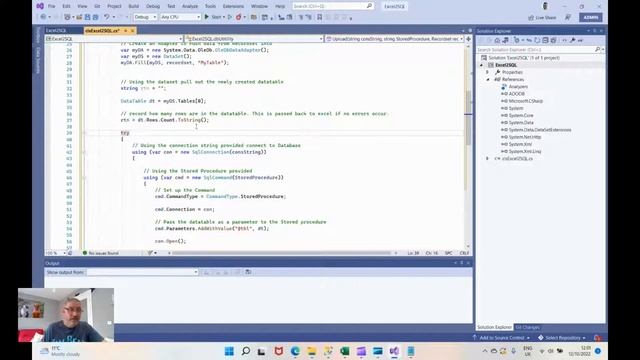
Task: Open the Excel2SQL project navigation dropdown
Action: (x=114, y=39)
